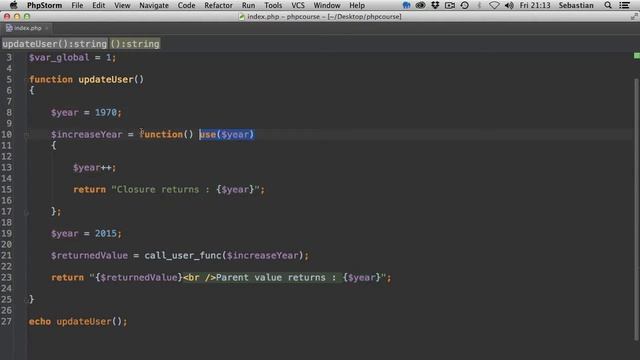The height and width of the screenshot is (360, 640).
Task: Click the value 1970 on line 8
Action: tap(106, 113)
